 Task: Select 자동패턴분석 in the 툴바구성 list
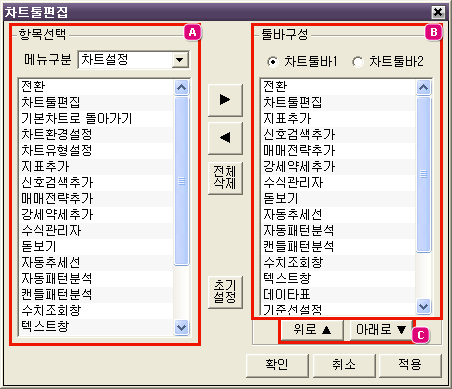(338, 230)
